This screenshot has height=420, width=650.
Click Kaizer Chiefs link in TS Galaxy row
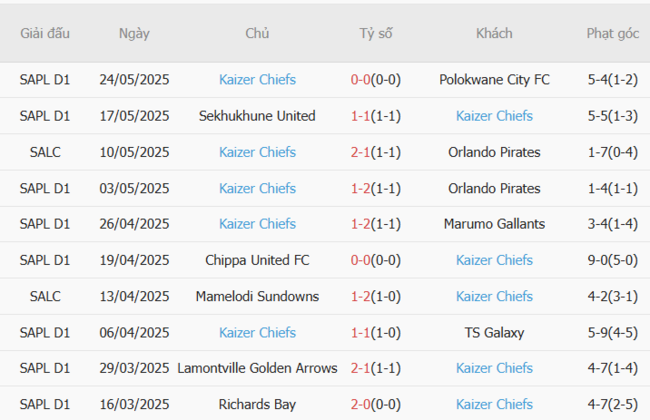tap(257, 333)
